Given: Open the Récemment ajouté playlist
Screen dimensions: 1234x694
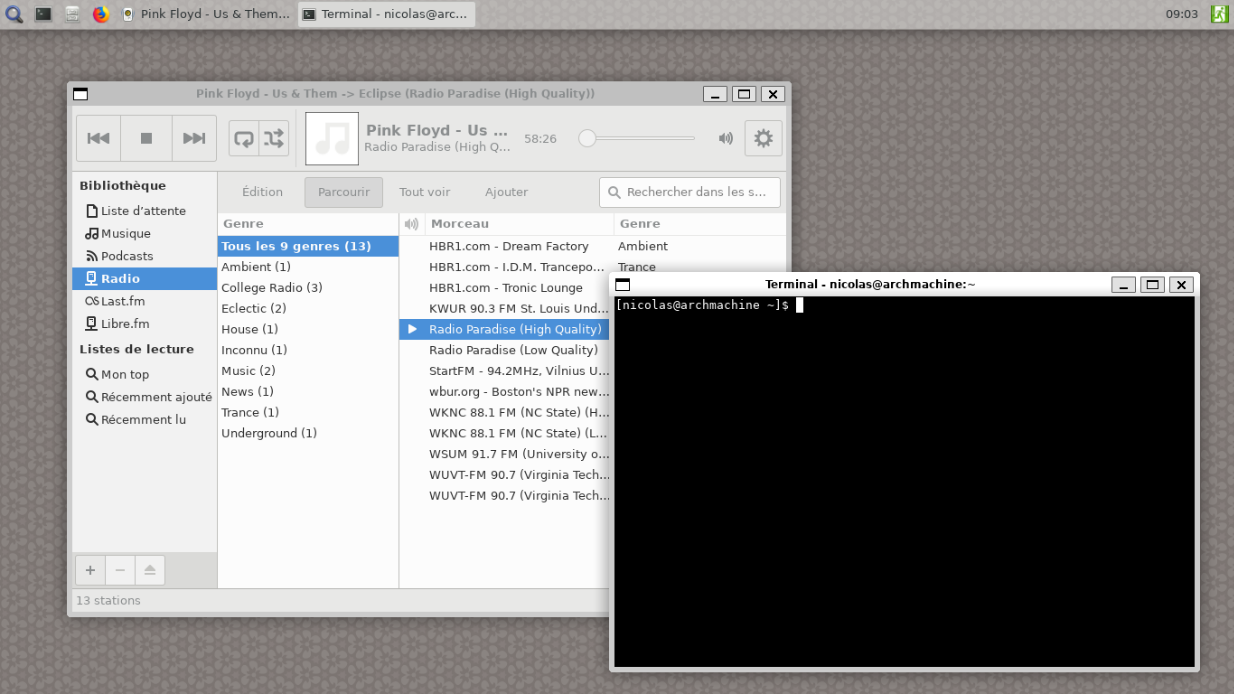Looking at the screenshot, I should (144, 397).
